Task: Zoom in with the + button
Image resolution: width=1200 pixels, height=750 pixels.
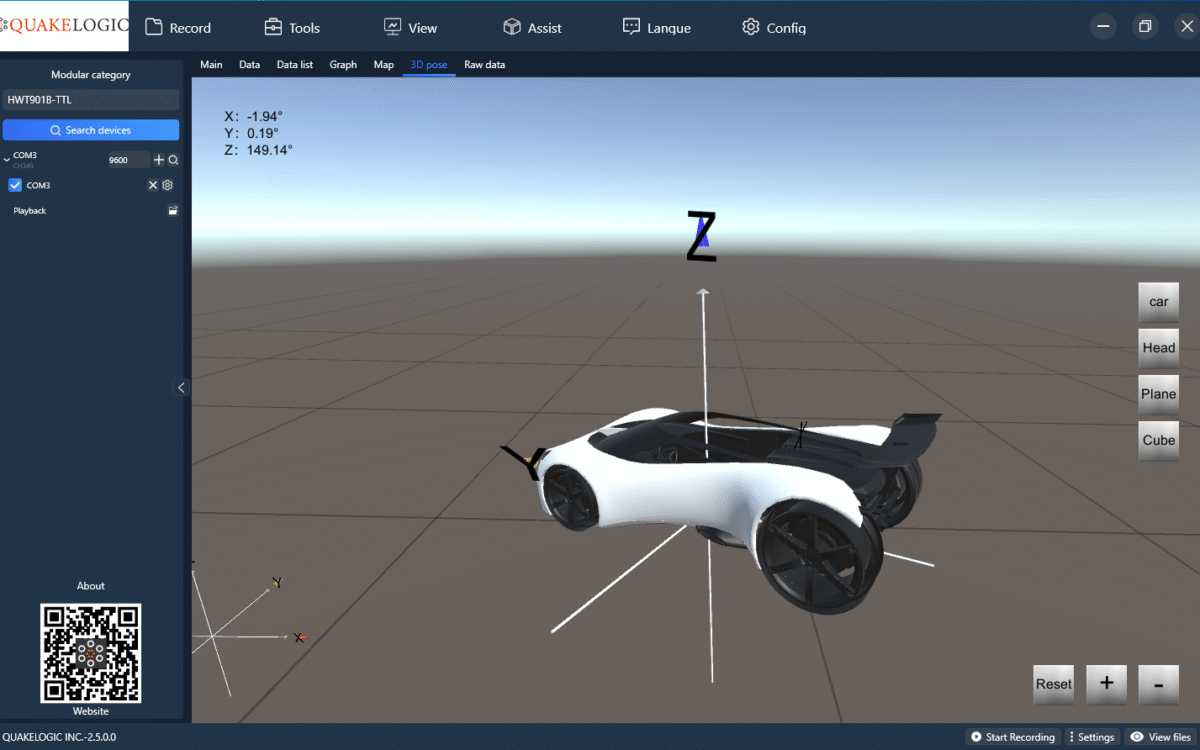Action: coord(1106,684)
